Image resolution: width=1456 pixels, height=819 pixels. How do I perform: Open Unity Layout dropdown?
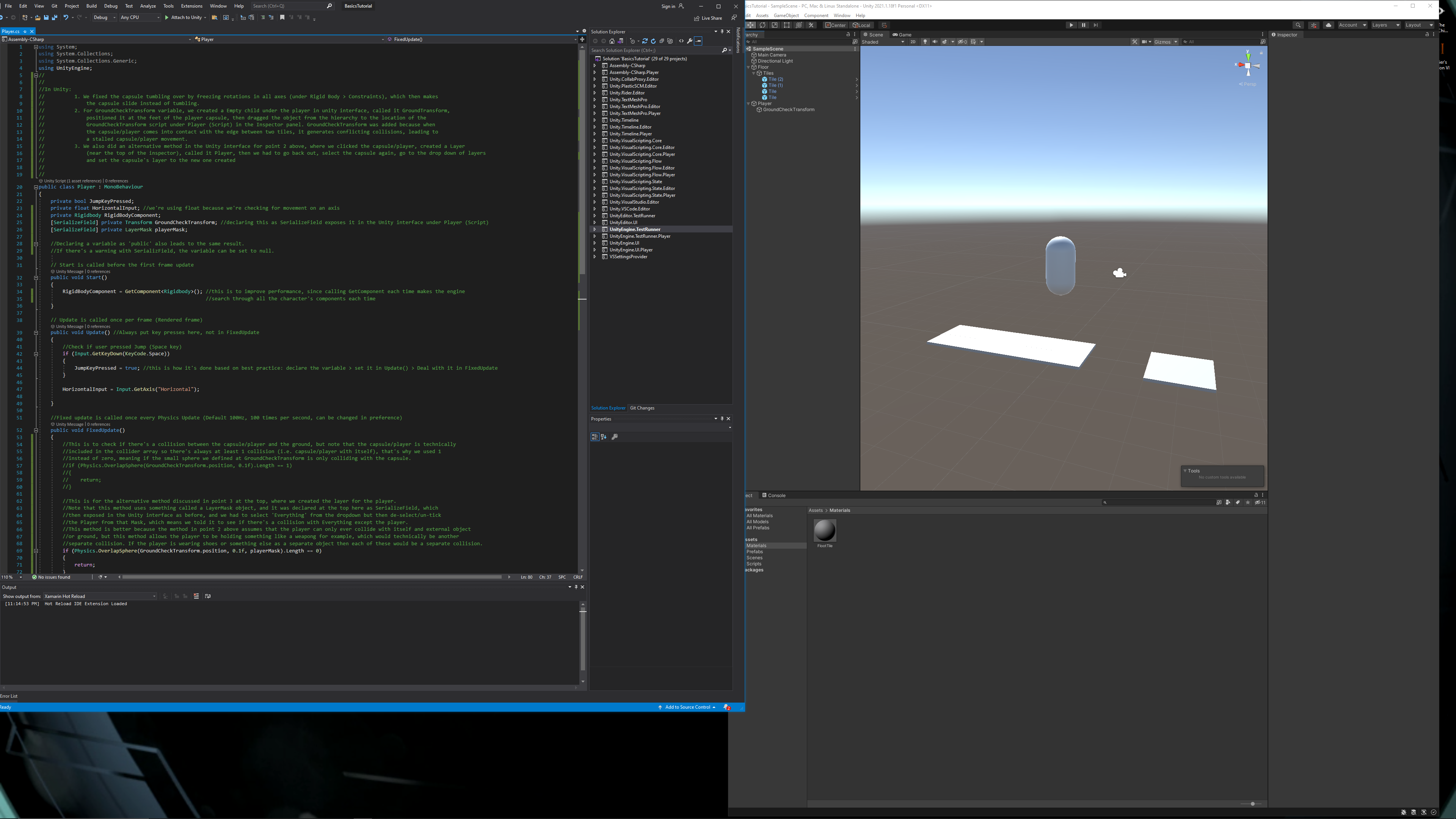click(x=1419, y=25)
